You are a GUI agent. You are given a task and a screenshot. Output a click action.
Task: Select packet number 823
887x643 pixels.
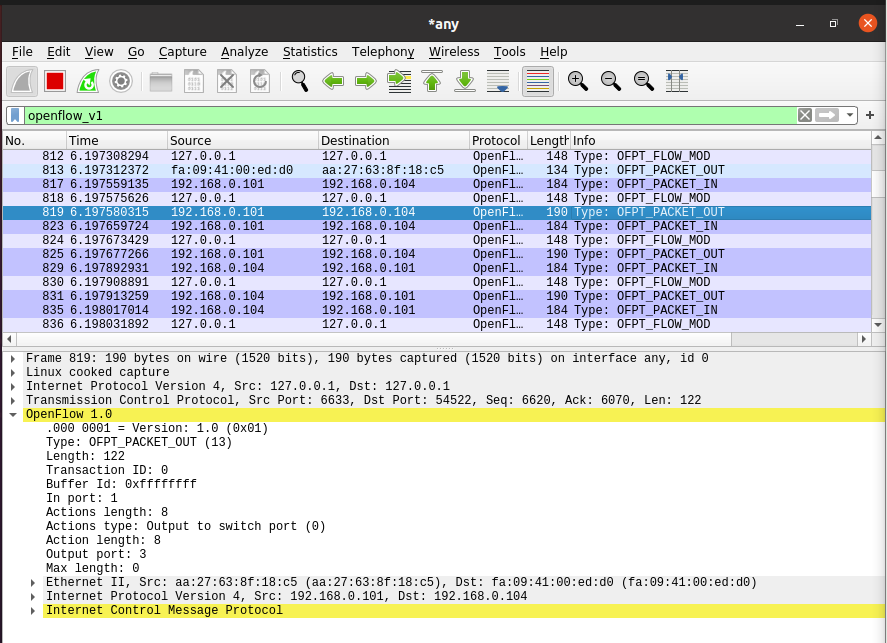point(437,226)
